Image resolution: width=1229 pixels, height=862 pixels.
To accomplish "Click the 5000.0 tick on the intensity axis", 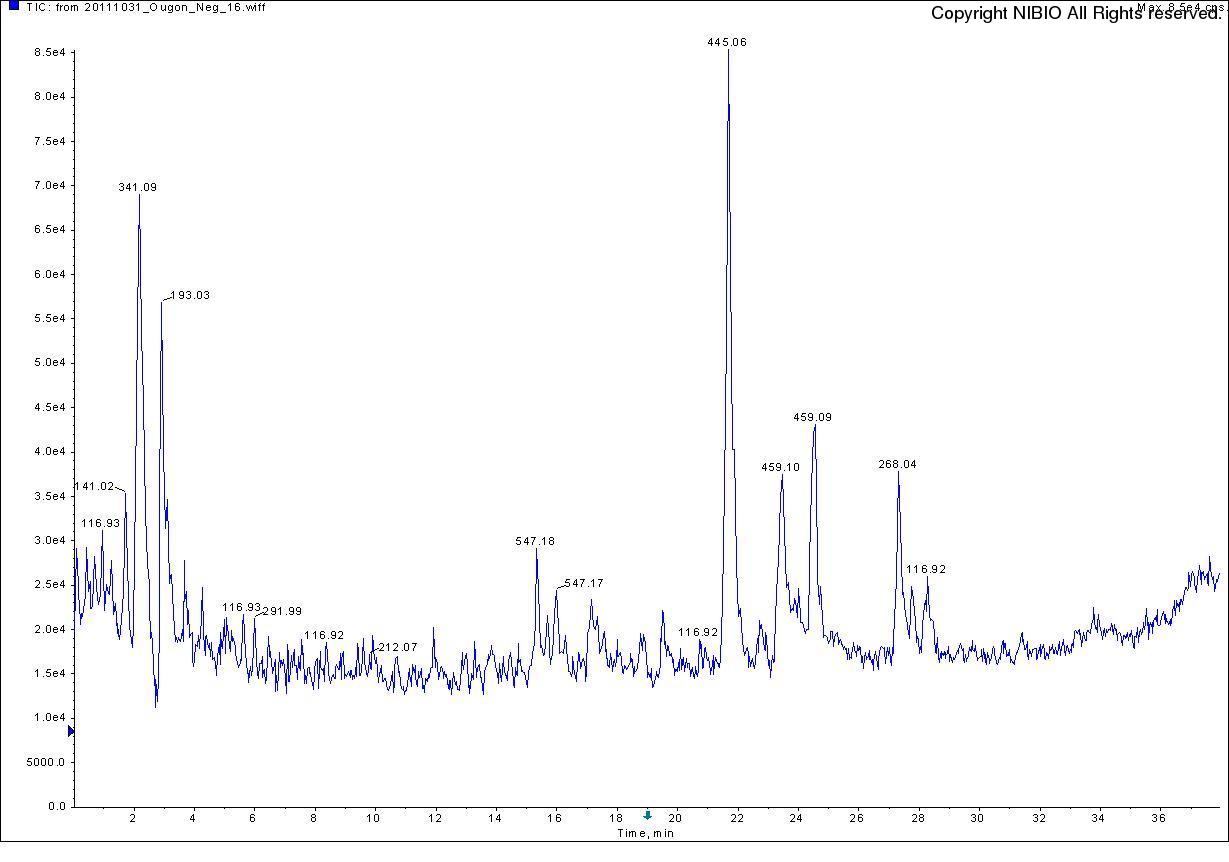I will 46,762.
